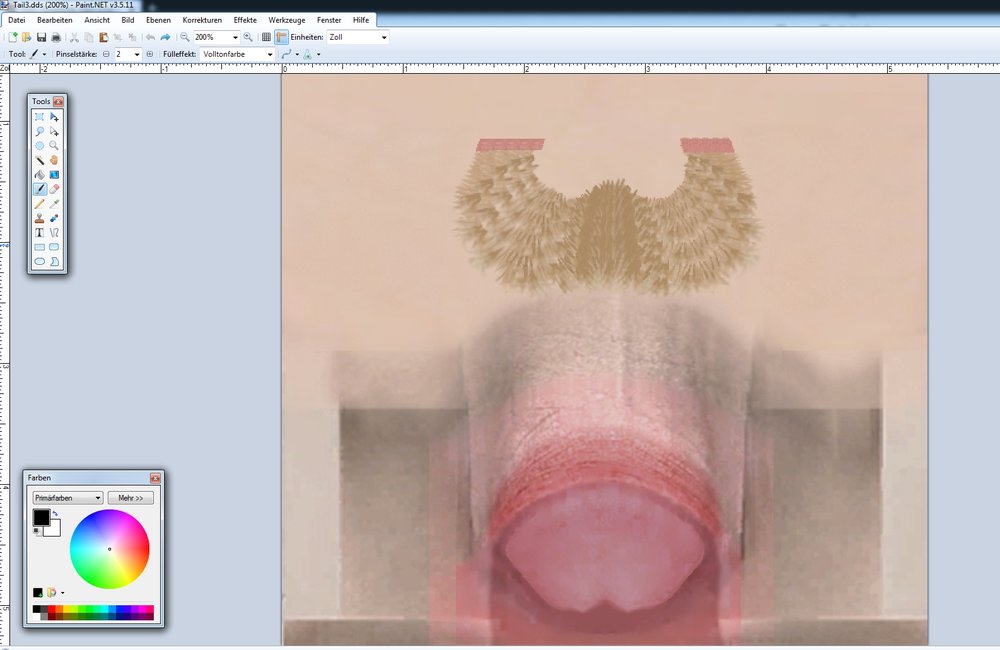Select the Ellipse Select tool
Viewport: 1000px width, 650px height.
[40, 145]
